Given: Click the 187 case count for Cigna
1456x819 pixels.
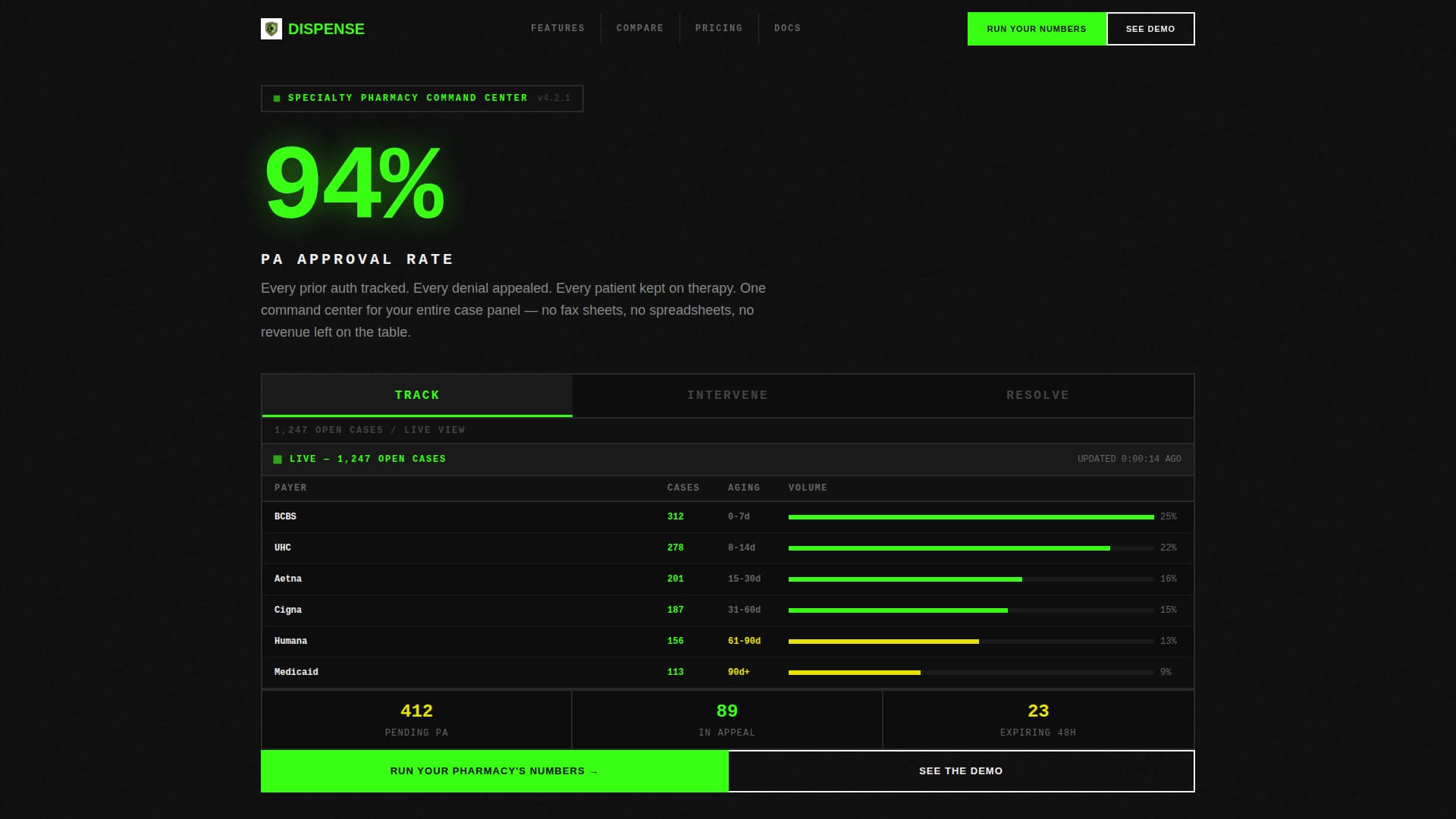Looking at the screenshot, I should [675, 610].
